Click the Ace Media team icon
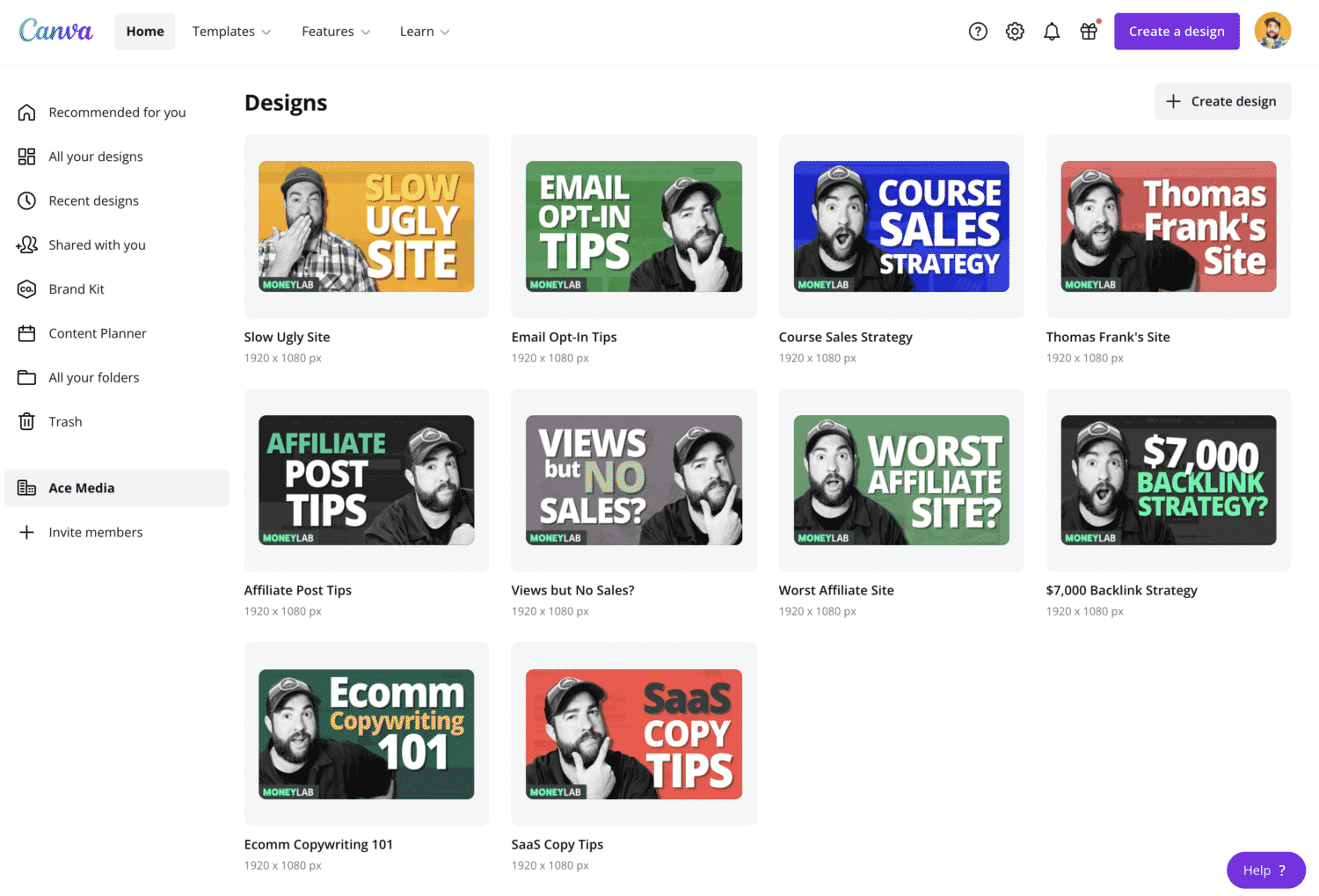Image resolution: width=1319 pixels, height=896 pixels. tap(27, 488)
